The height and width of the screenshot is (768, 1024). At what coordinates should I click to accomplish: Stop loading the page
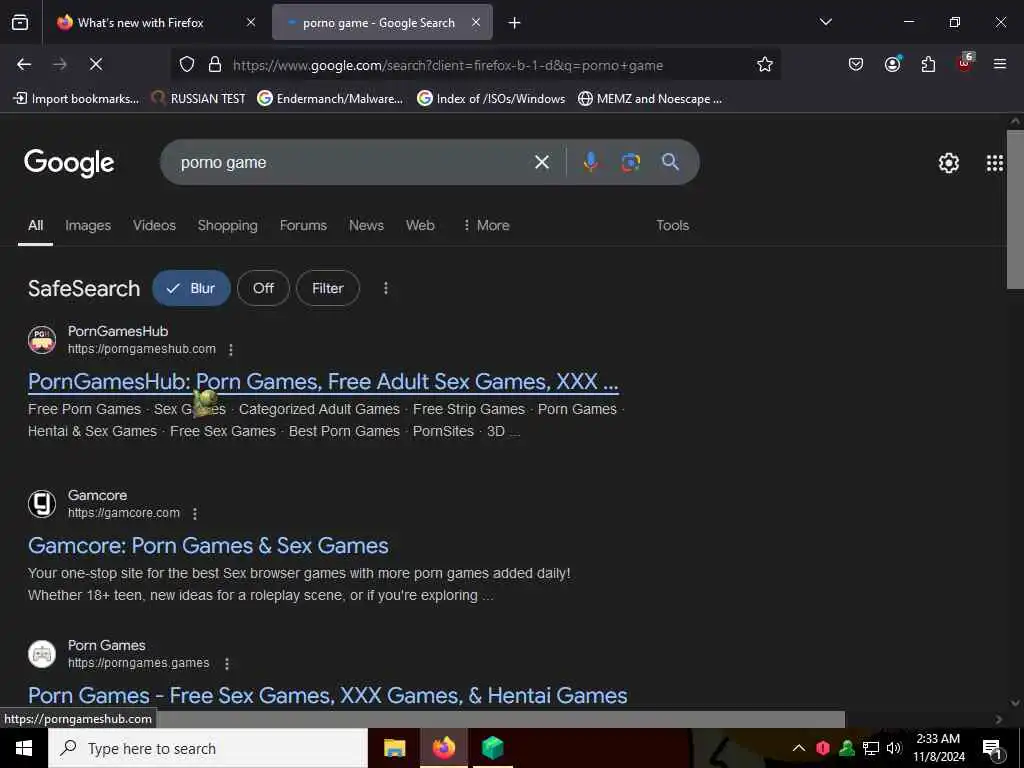click(x=95, y=64)
